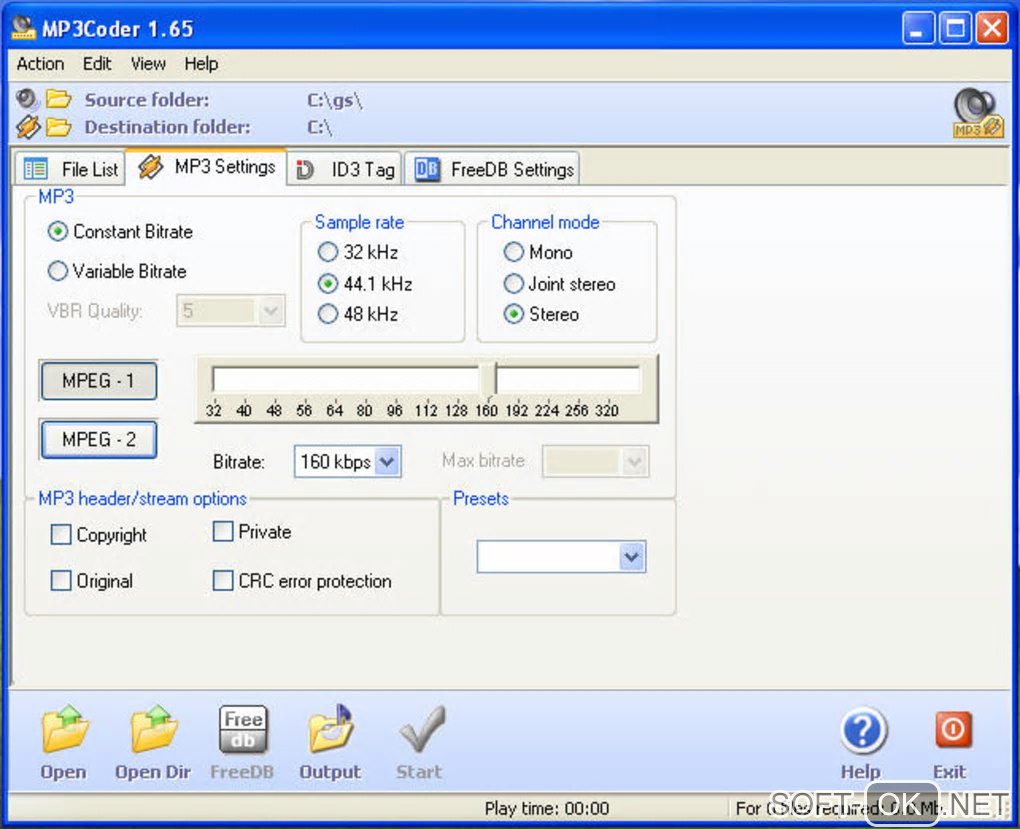Close the MP3Coder window
This screenshot has width=1020, height=829.
[992, 28]
